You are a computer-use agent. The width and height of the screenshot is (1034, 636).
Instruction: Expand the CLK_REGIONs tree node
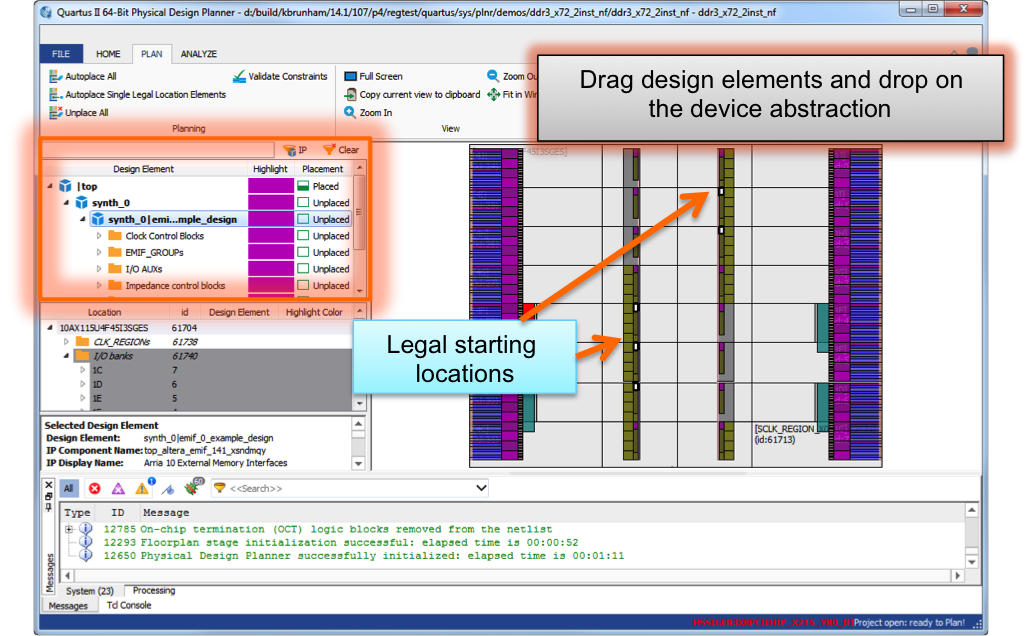[x=67, y=341]
